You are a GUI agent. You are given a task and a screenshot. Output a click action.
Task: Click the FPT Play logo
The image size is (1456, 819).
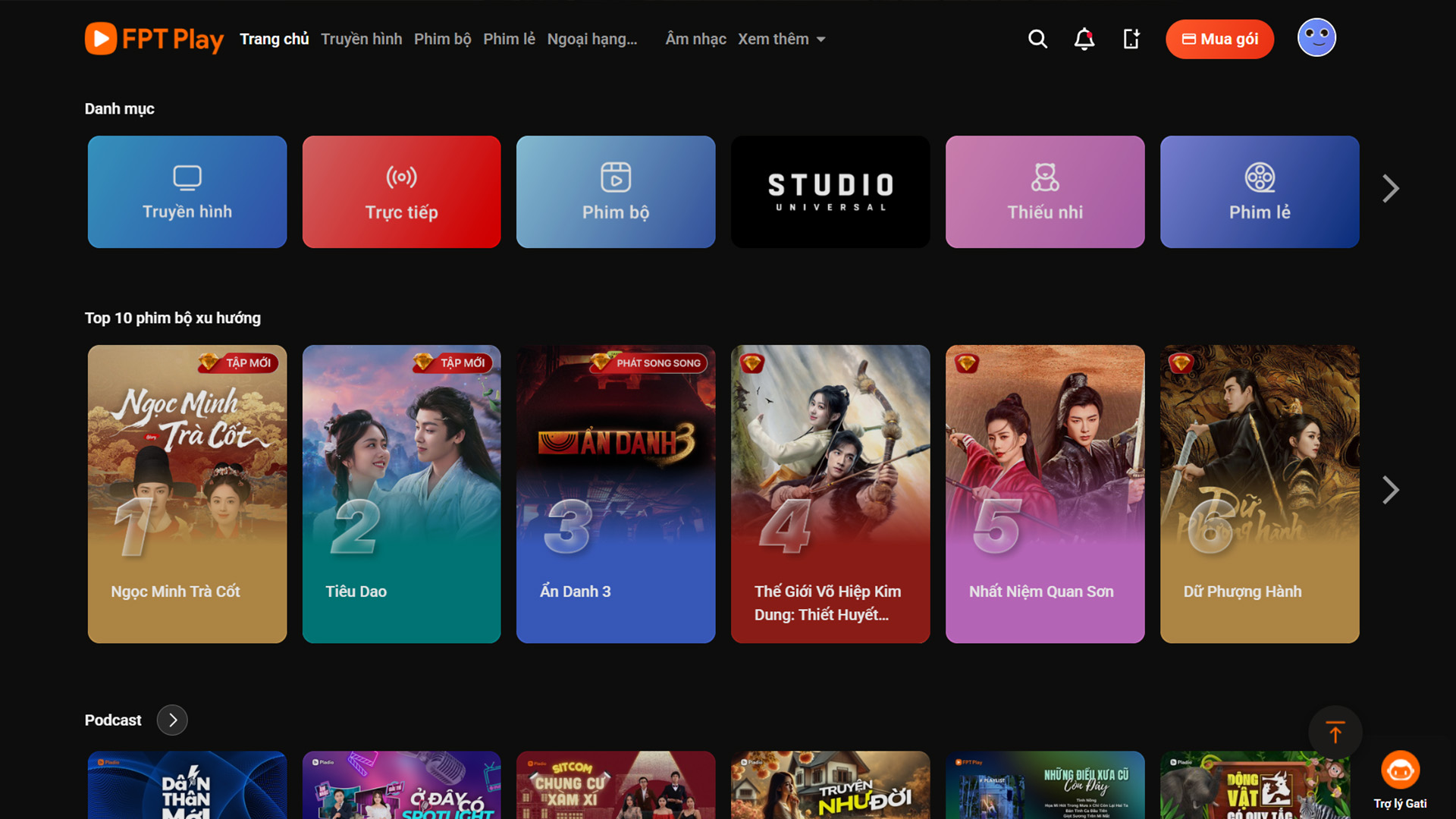point(154,39)
